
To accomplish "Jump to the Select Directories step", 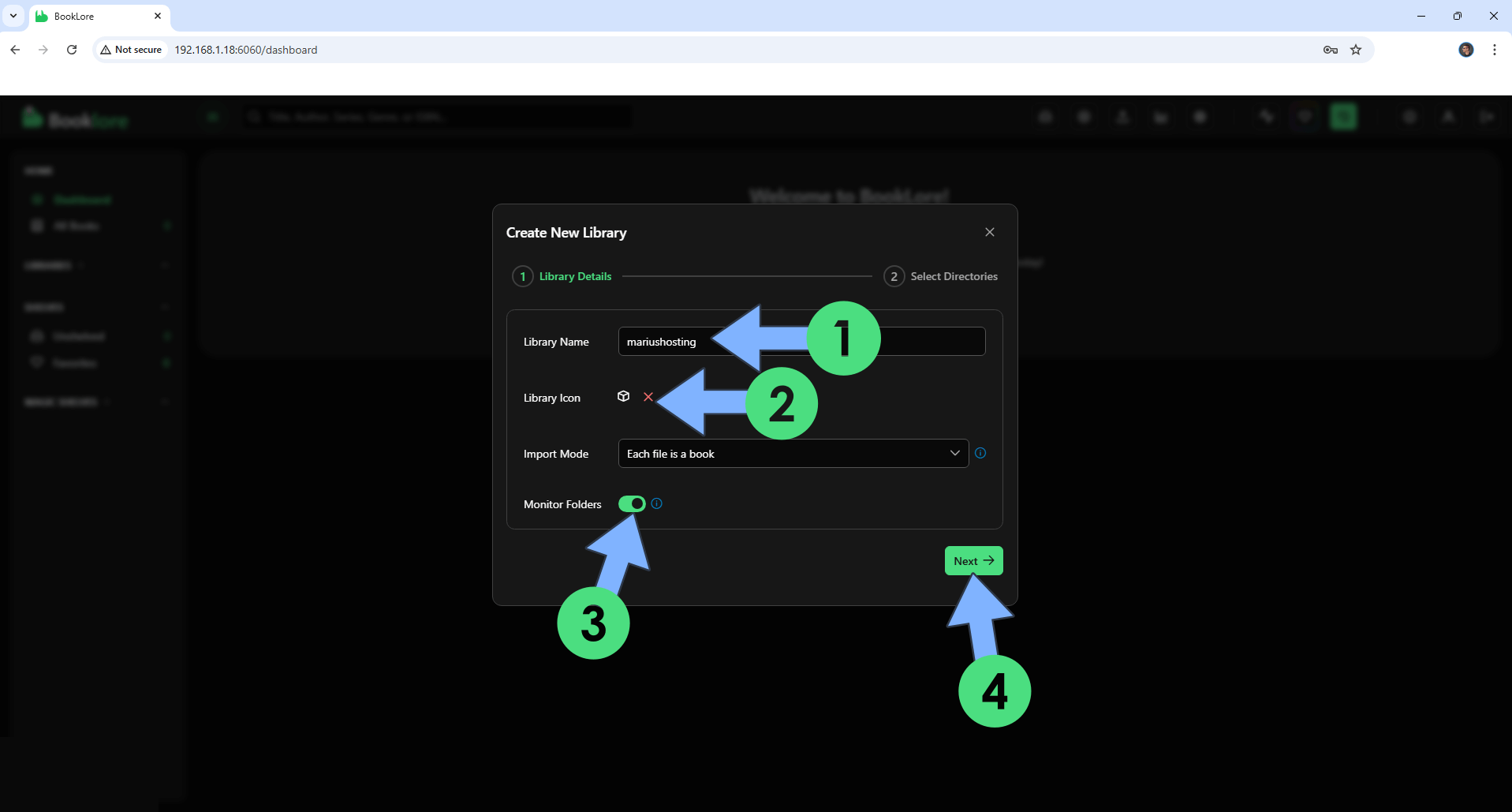I will pyautogui.click(x=941, y=276).
